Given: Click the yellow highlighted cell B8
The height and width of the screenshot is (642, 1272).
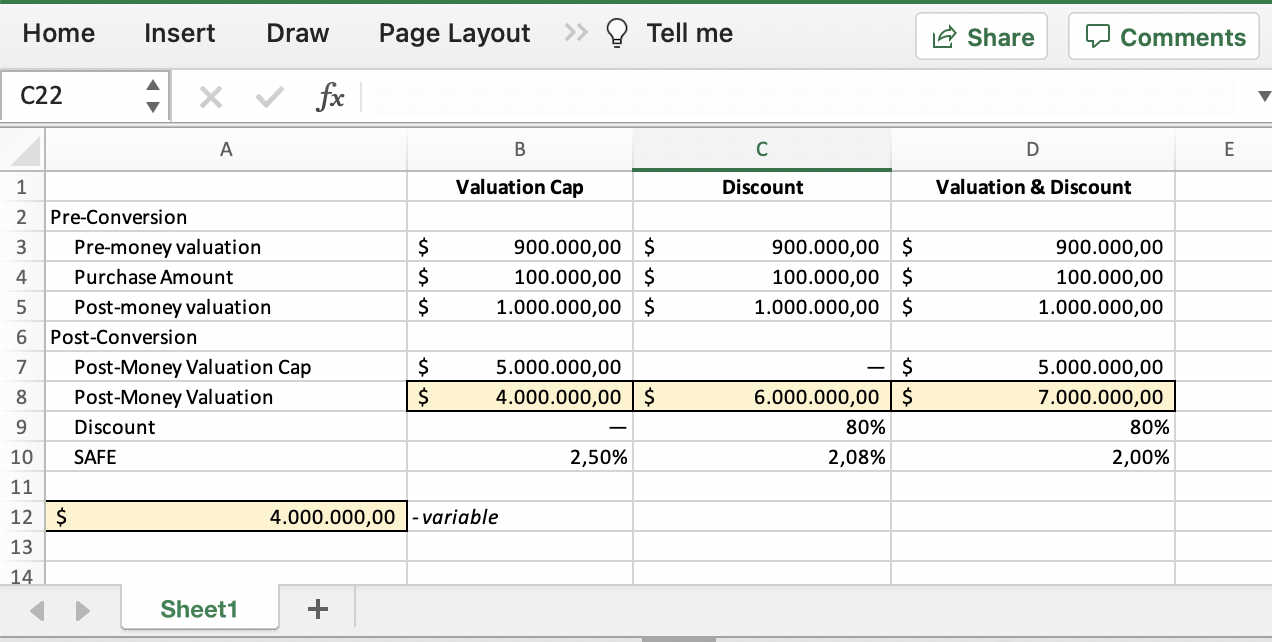Looking at the screenshot, I should pos(519,396).
